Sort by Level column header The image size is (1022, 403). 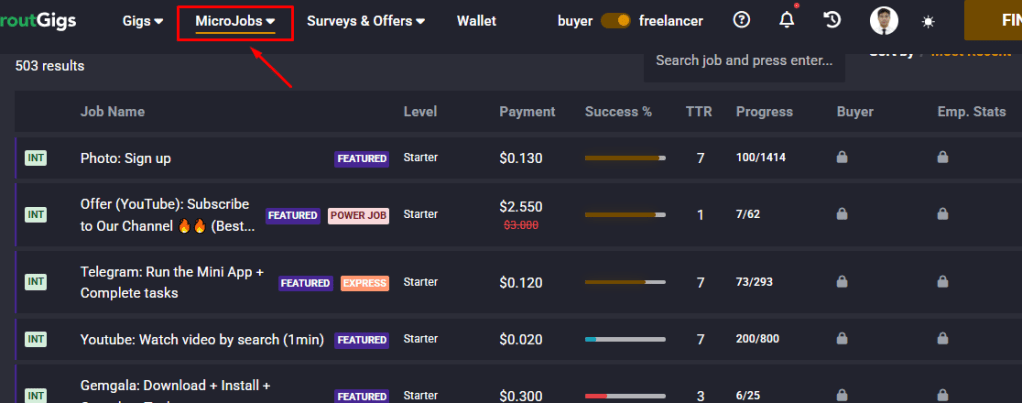420,112
